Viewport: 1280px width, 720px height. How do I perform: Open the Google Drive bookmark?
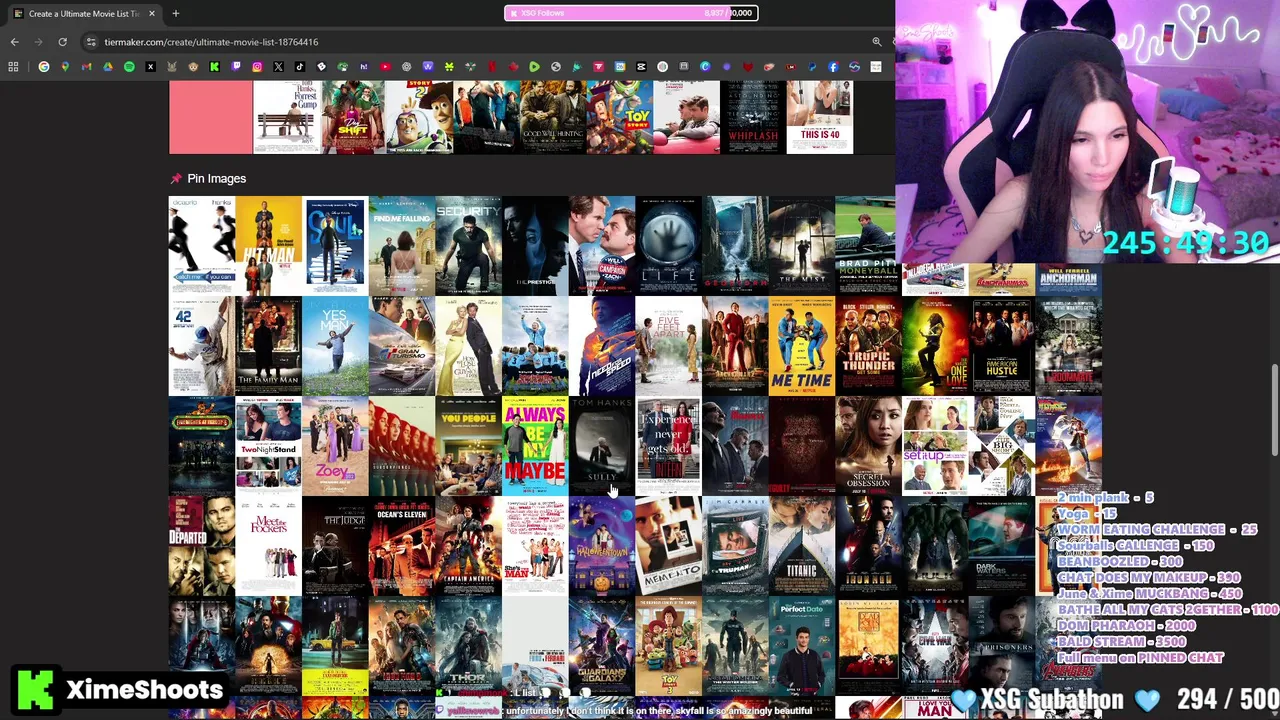108,67
